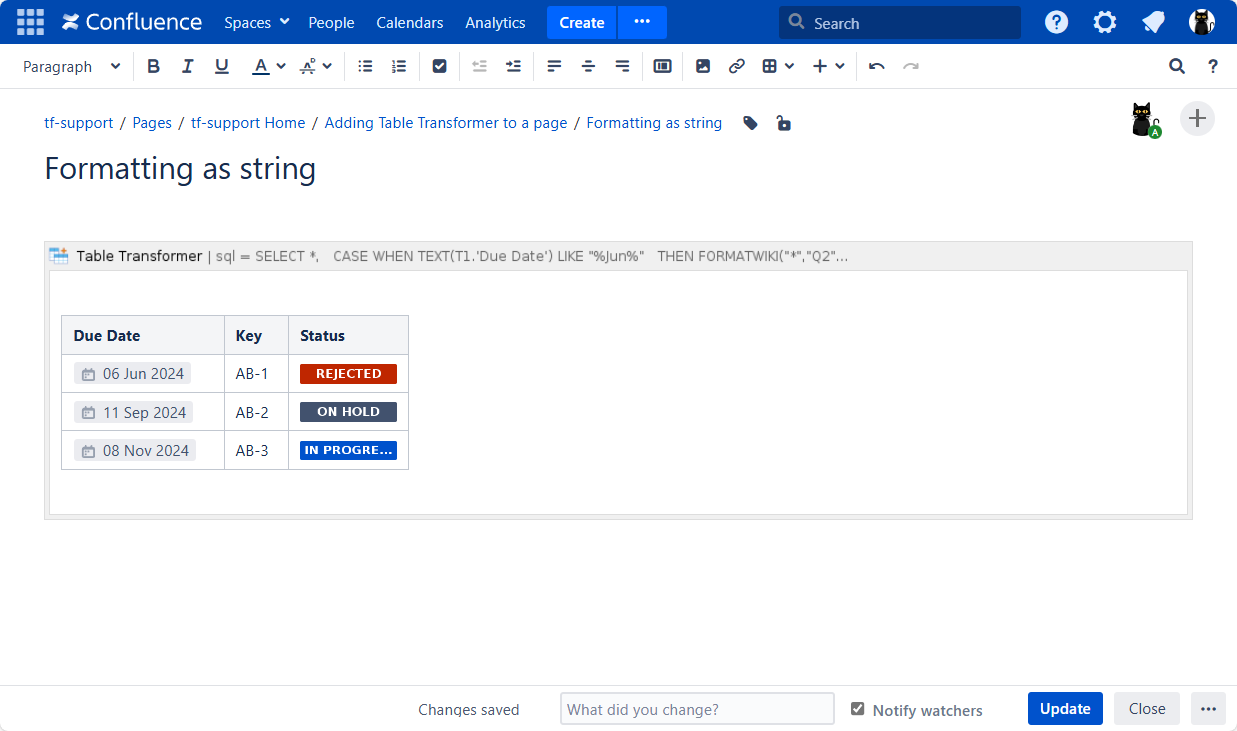Redo the last undone change
1237x731 pixels.
coord(911,66)
